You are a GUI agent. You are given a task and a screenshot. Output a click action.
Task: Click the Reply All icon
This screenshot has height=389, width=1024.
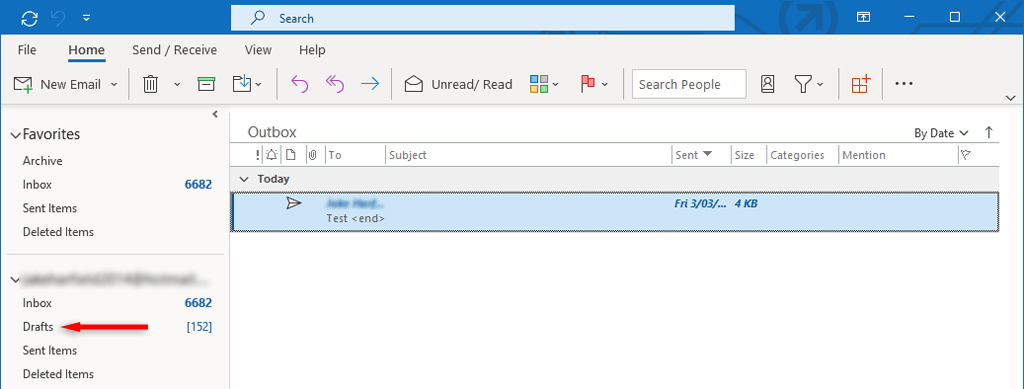[334, 84]
